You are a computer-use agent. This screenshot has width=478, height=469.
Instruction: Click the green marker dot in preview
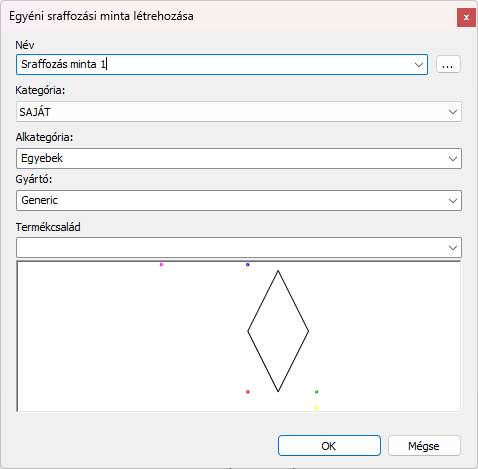[317, 392]
